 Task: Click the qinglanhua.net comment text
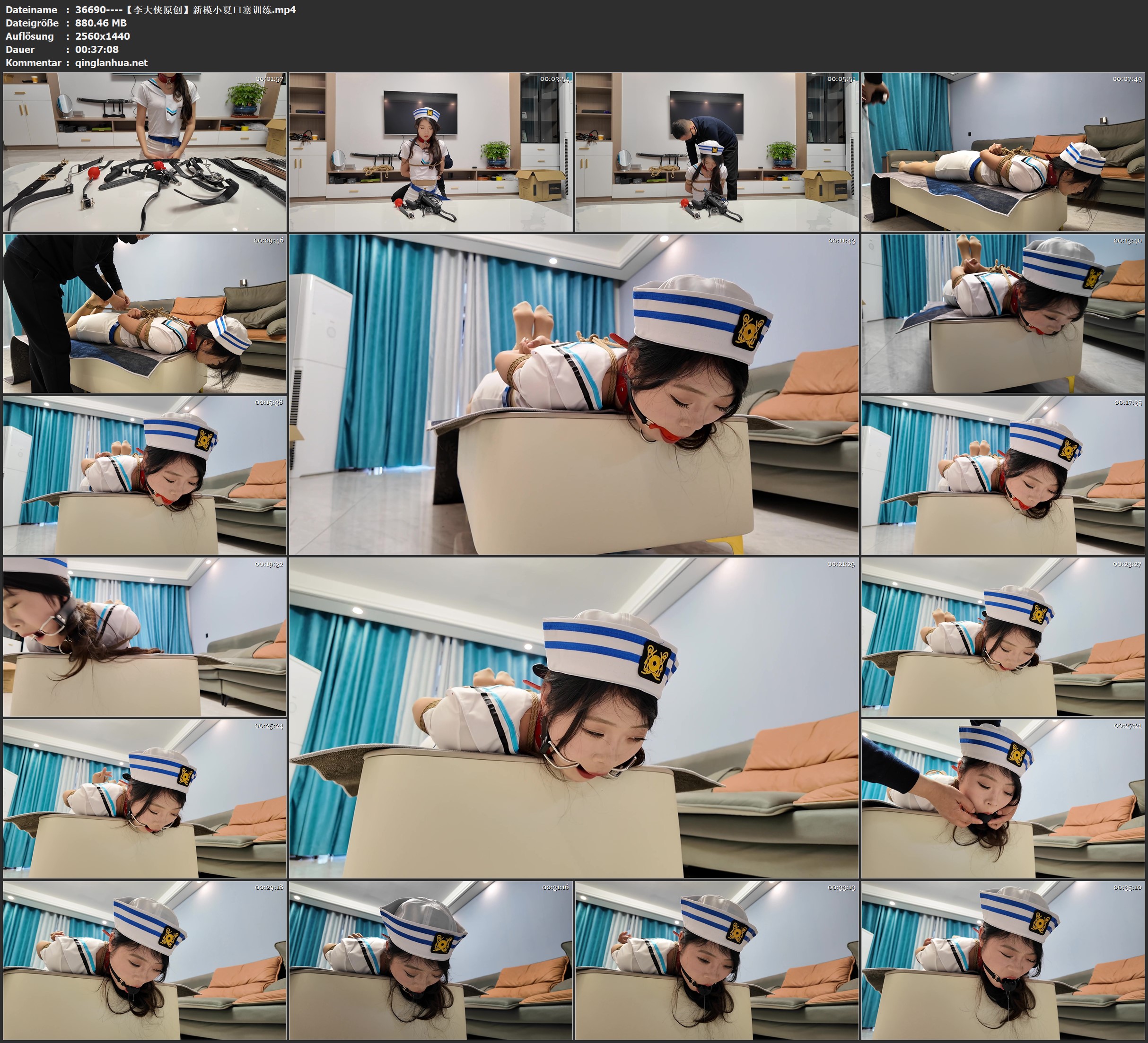click(111, 62)
